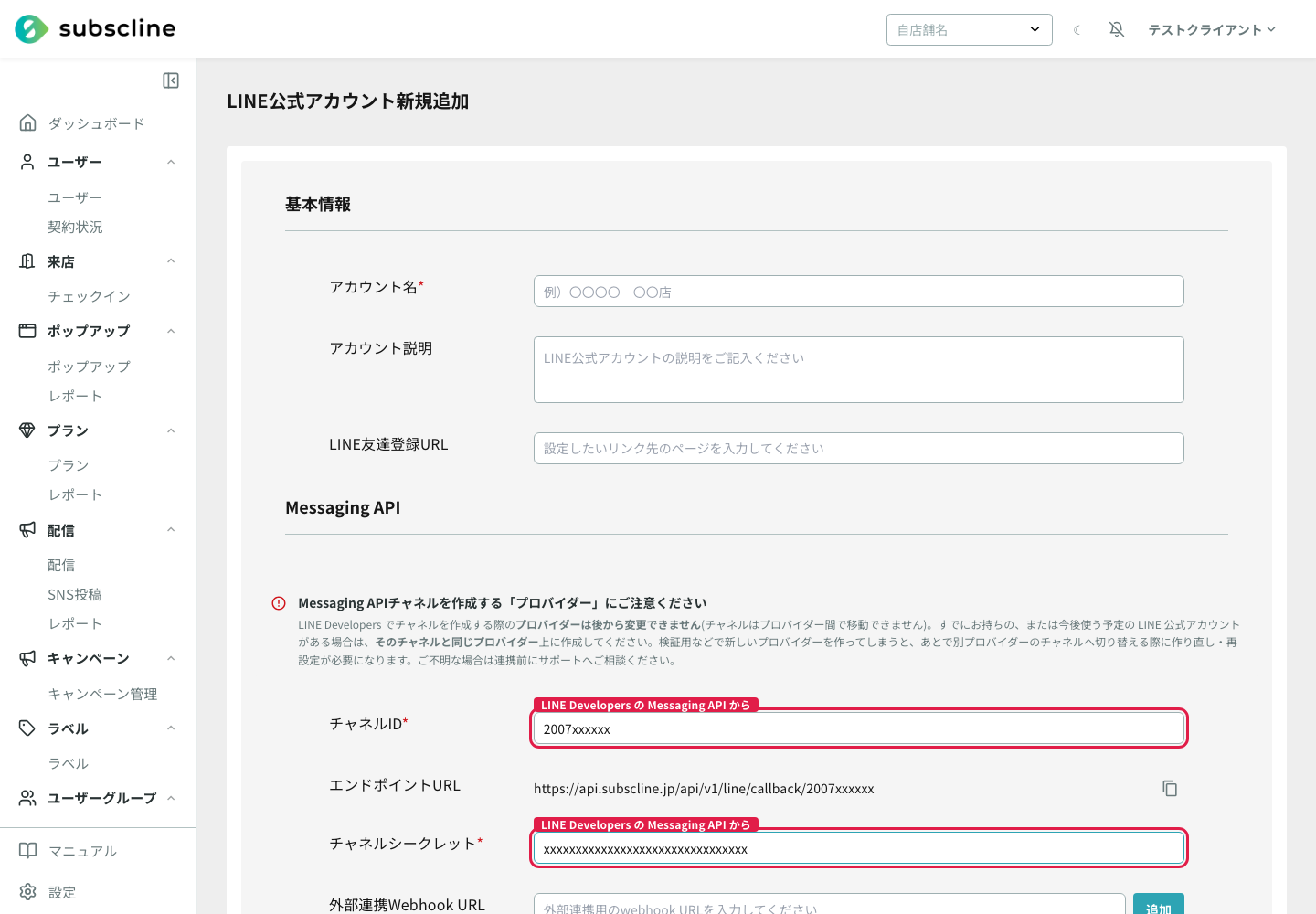Open 配信 sub-item in sidebar
The height and width of the screenshot is (914, 1316).
[61, 565]
